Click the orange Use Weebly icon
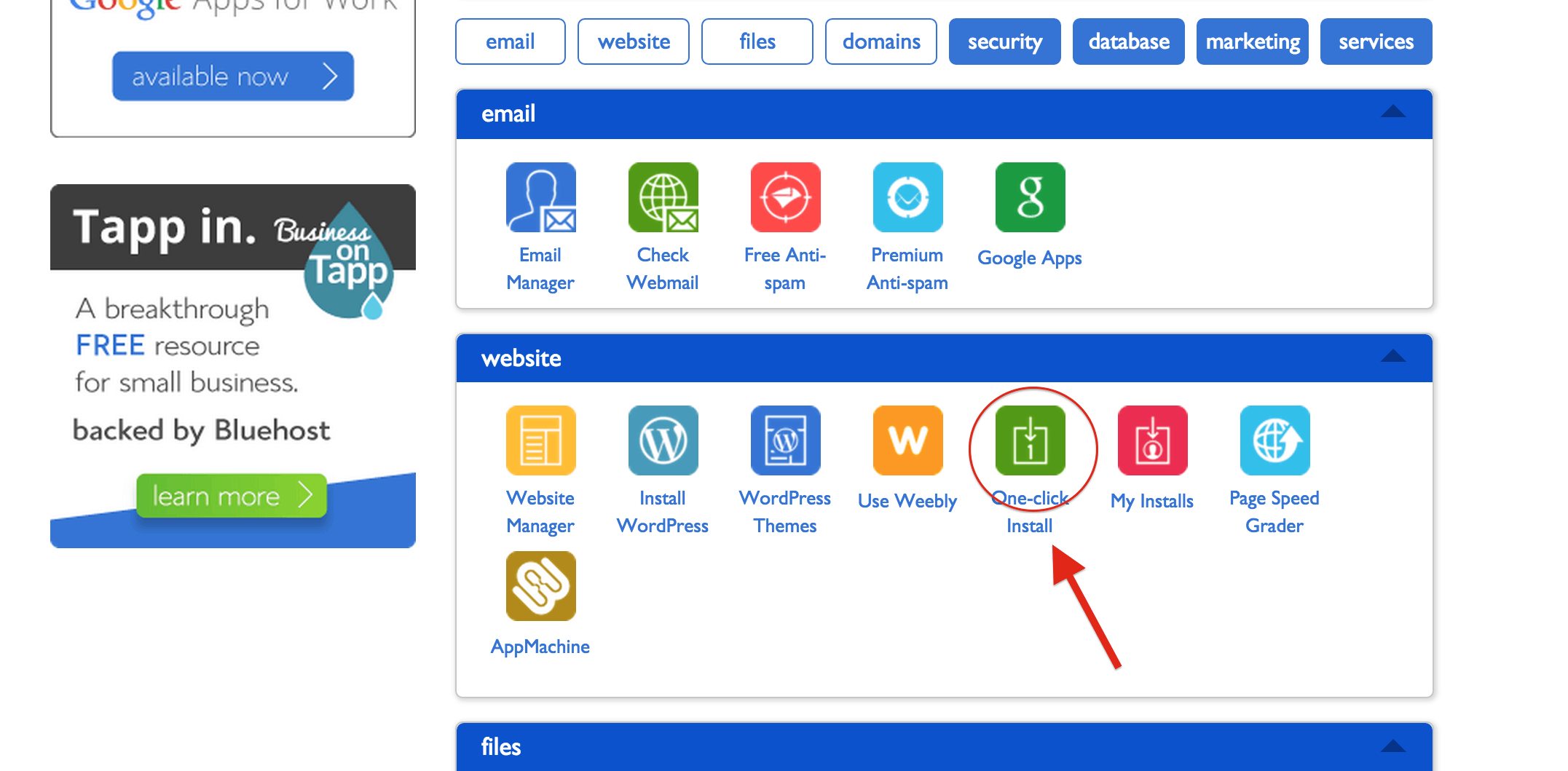Screen dimensions: 1568x771 coord(907,440)
